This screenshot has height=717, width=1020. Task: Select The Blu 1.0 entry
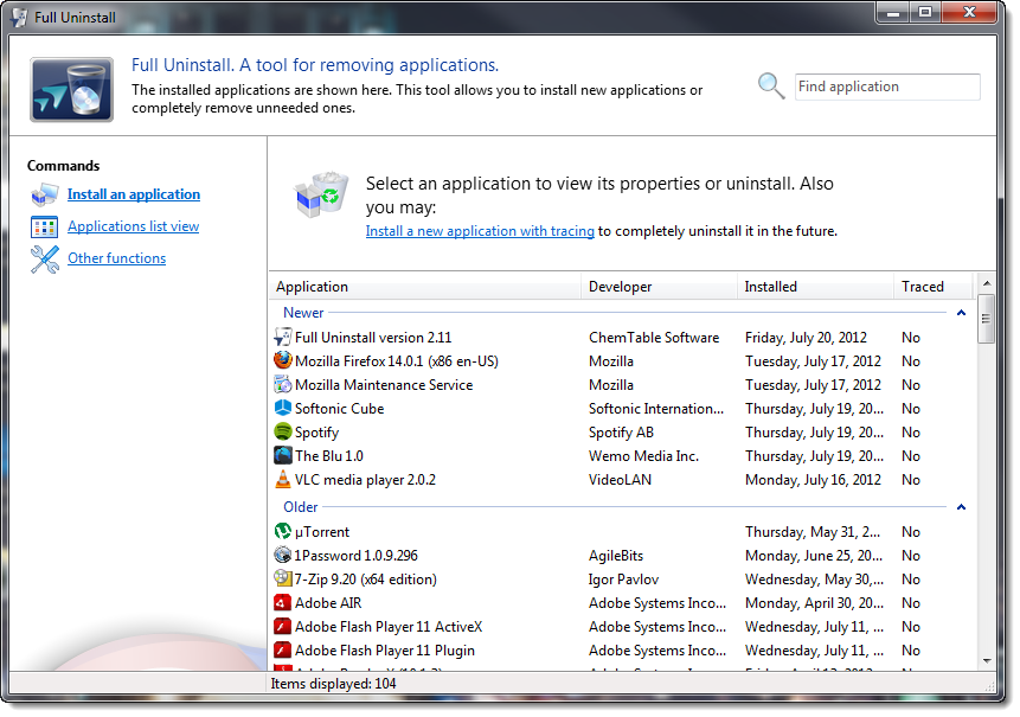pyautogui.click(x=329, y=456)
